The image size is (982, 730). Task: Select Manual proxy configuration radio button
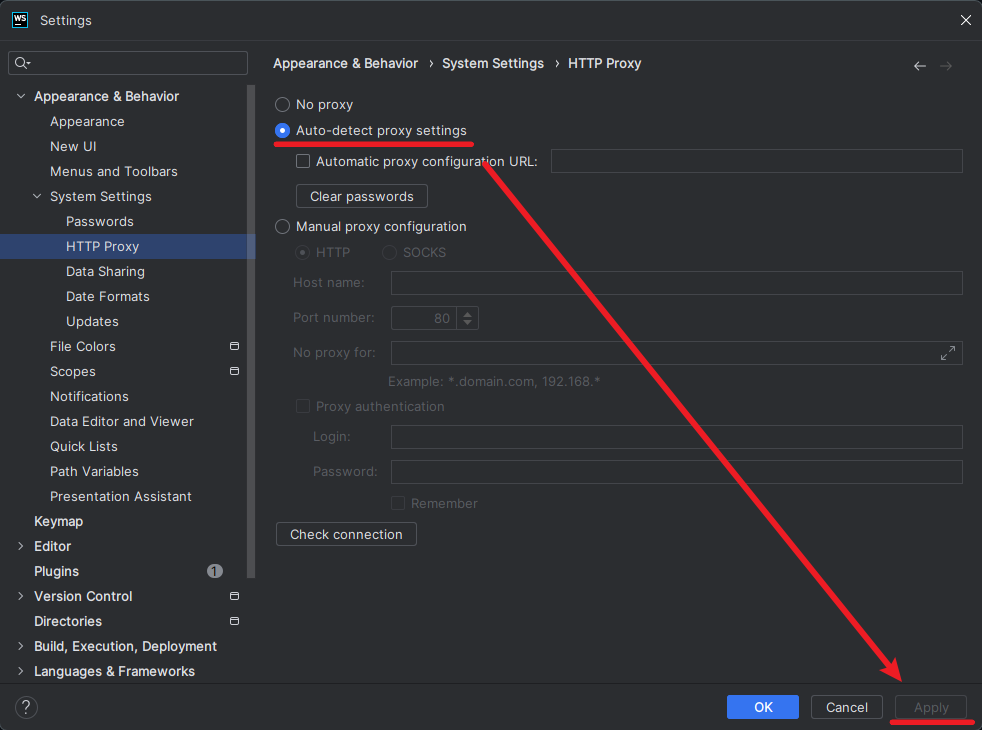283,227
